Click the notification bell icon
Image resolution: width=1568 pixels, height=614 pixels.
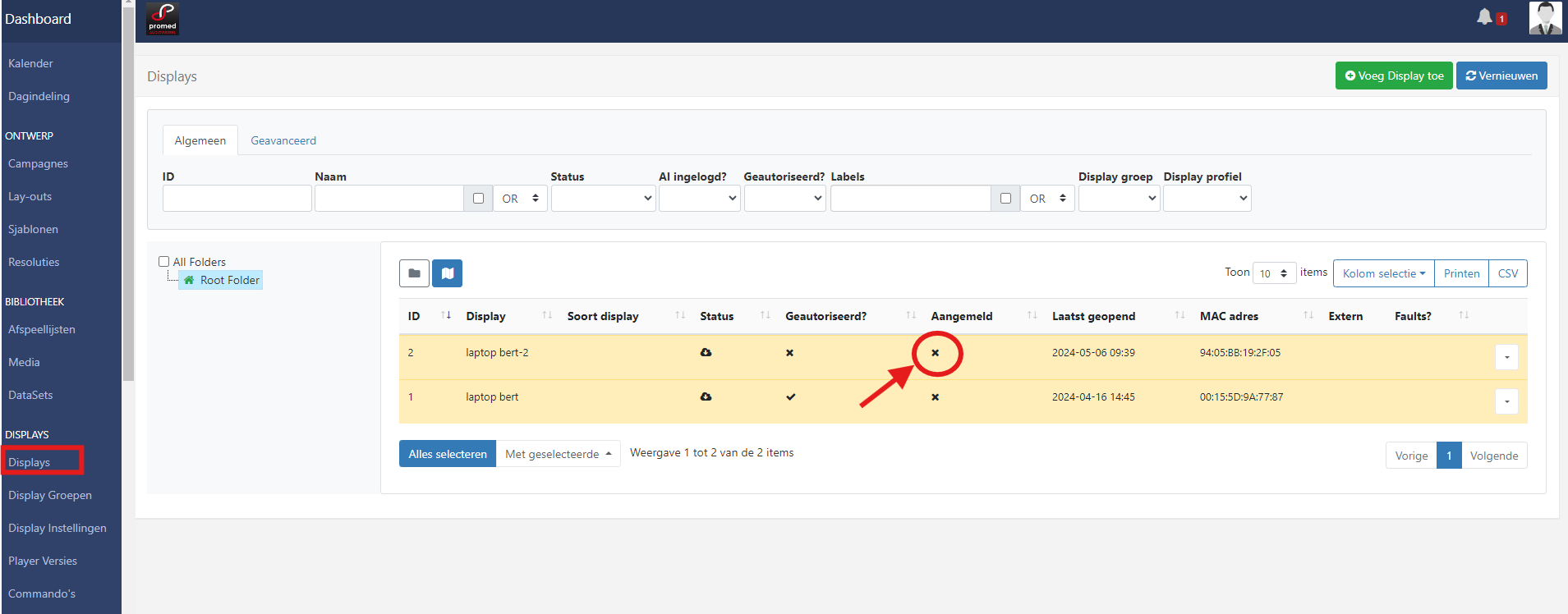point(1484,17)
